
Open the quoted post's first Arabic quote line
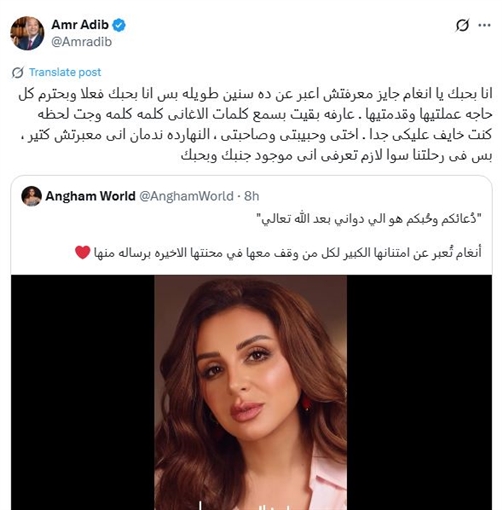(x=369, y=219)
